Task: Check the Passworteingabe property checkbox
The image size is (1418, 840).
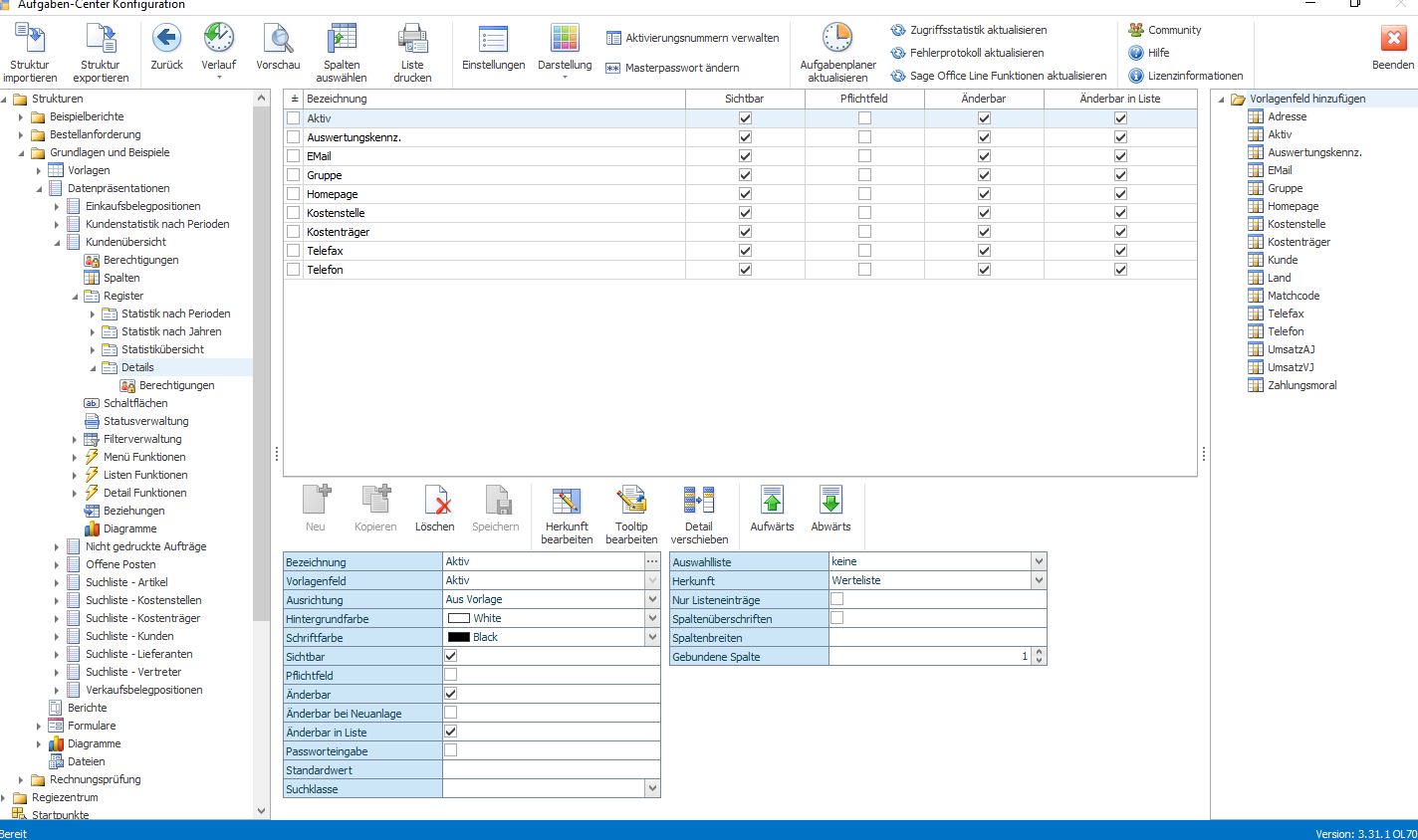Action: 450,750
